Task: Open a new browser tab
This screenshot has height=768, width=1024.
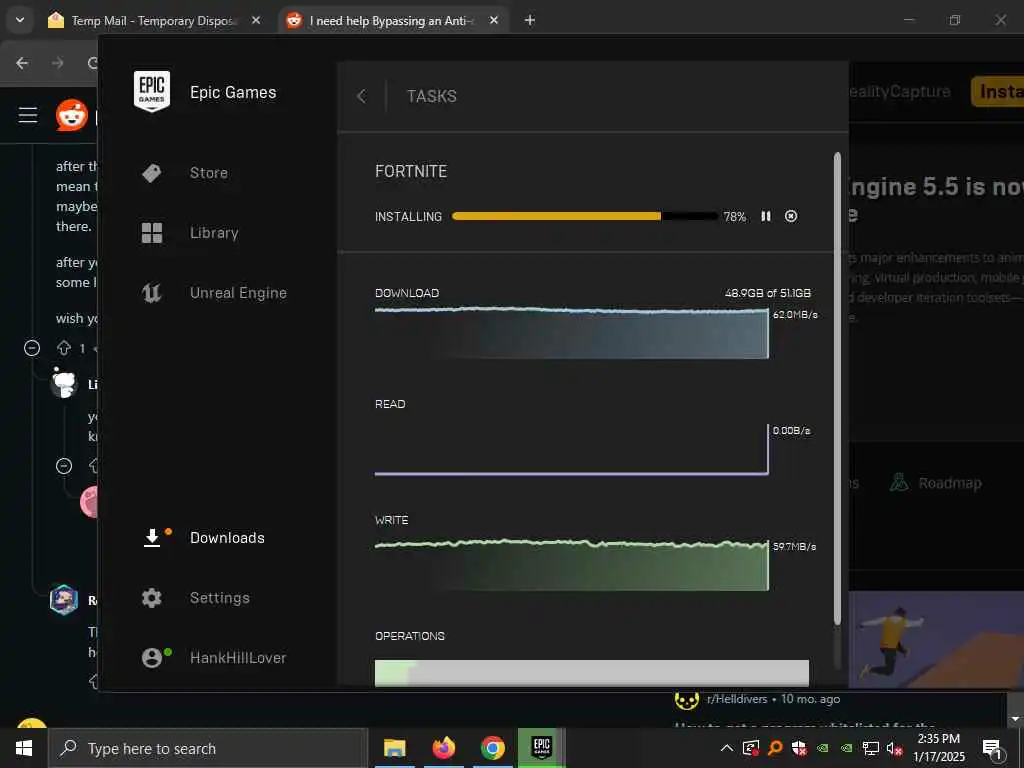Action: click(x=530, y=20)
